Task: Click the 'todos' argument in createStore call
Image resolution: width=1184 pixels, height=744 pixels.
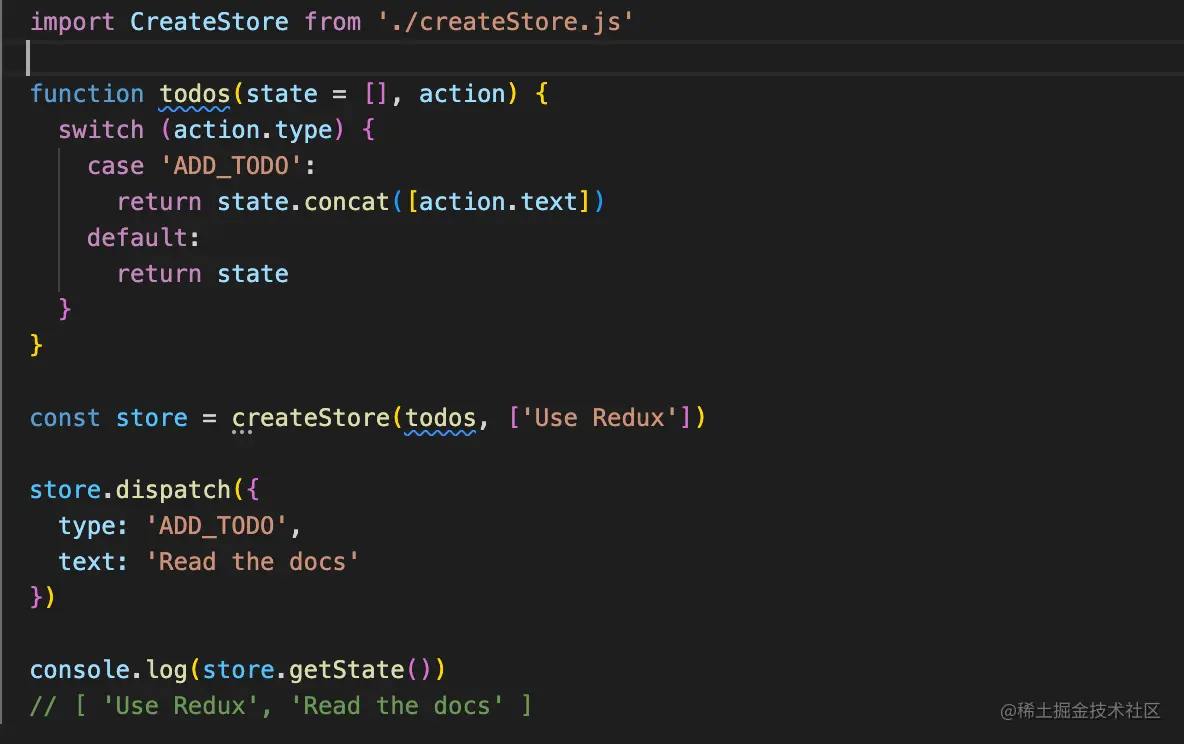Action: point(440,418)
